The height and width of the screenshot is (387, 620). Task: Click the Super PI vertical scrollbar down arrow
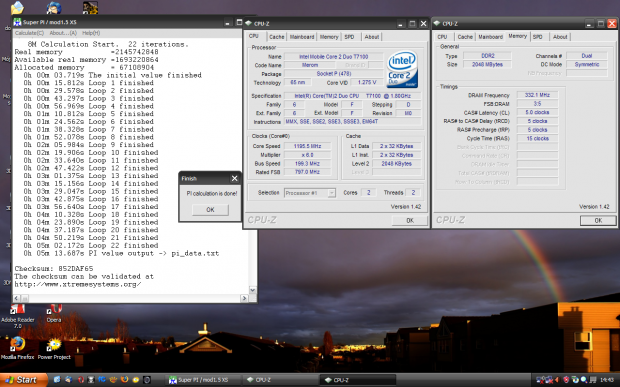(253, 290)
